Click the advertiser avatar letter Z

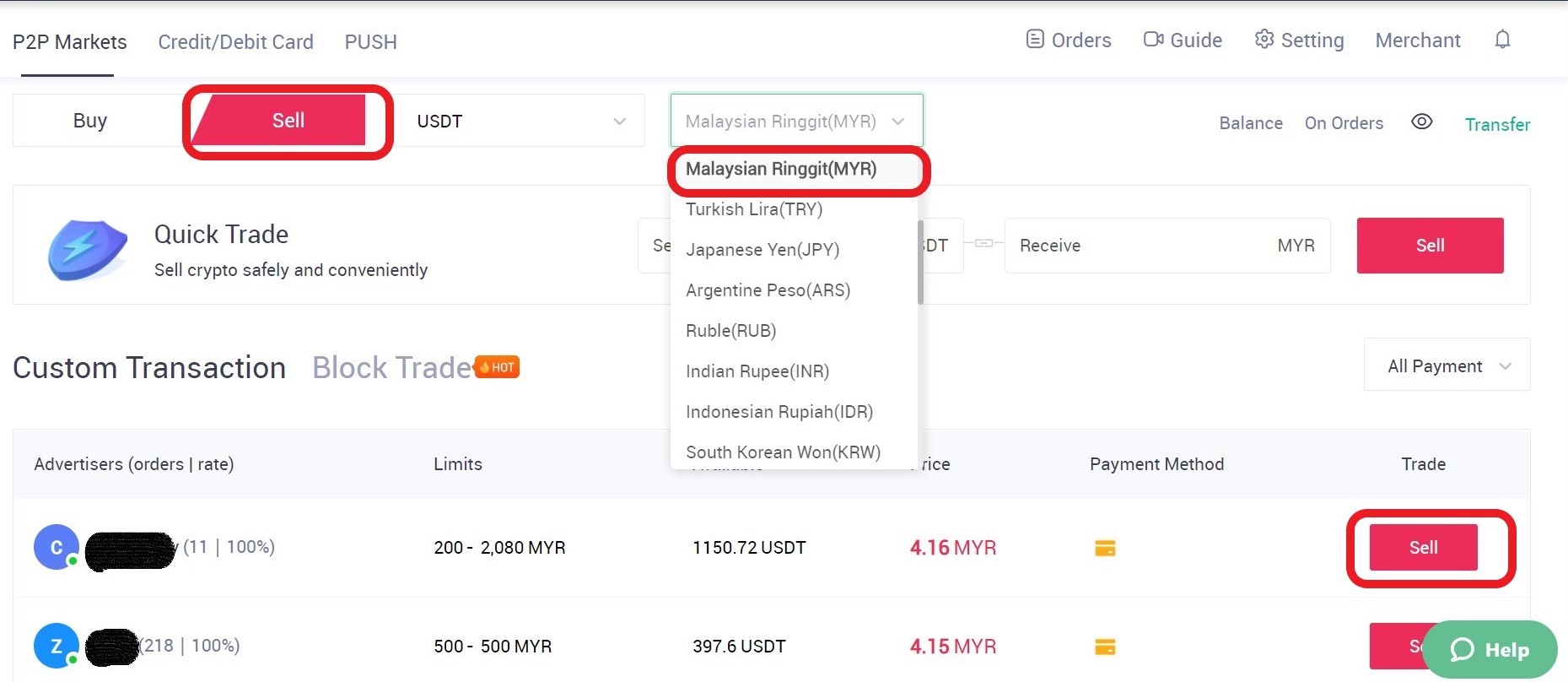(57, 646)
